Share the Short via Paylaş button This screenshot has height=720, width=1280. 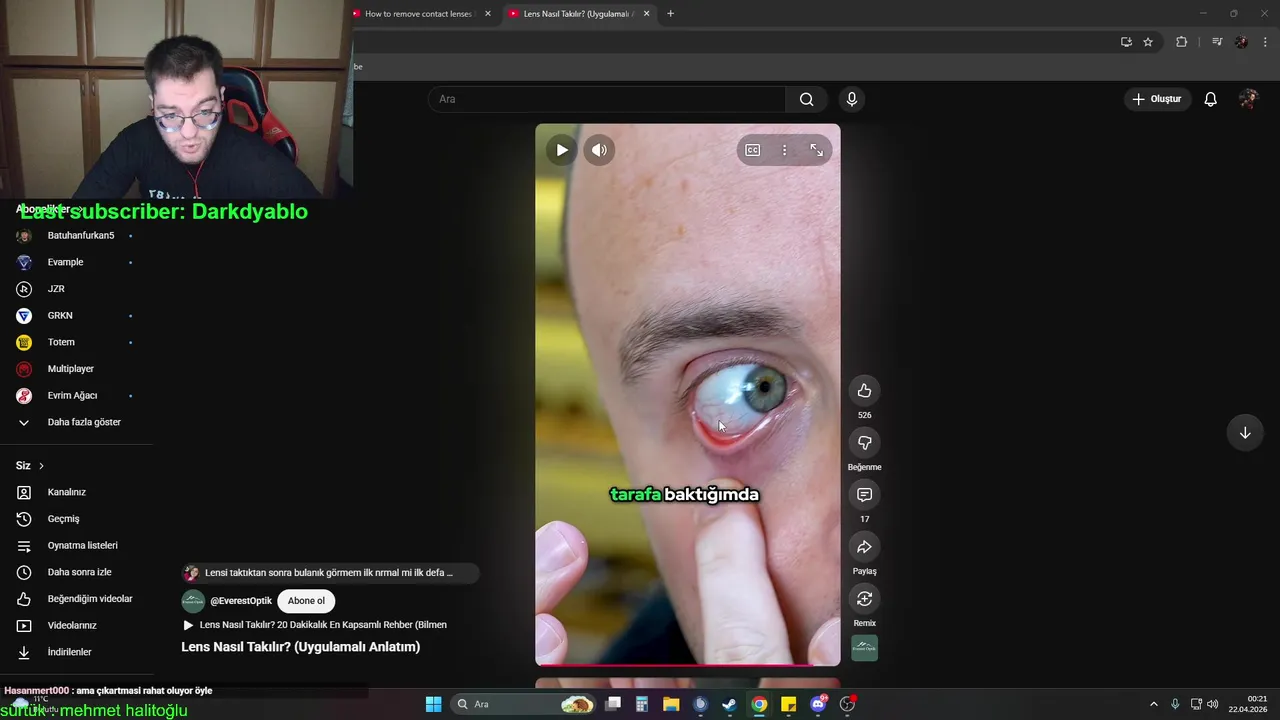pyautogui.click(x=864, y=547)
